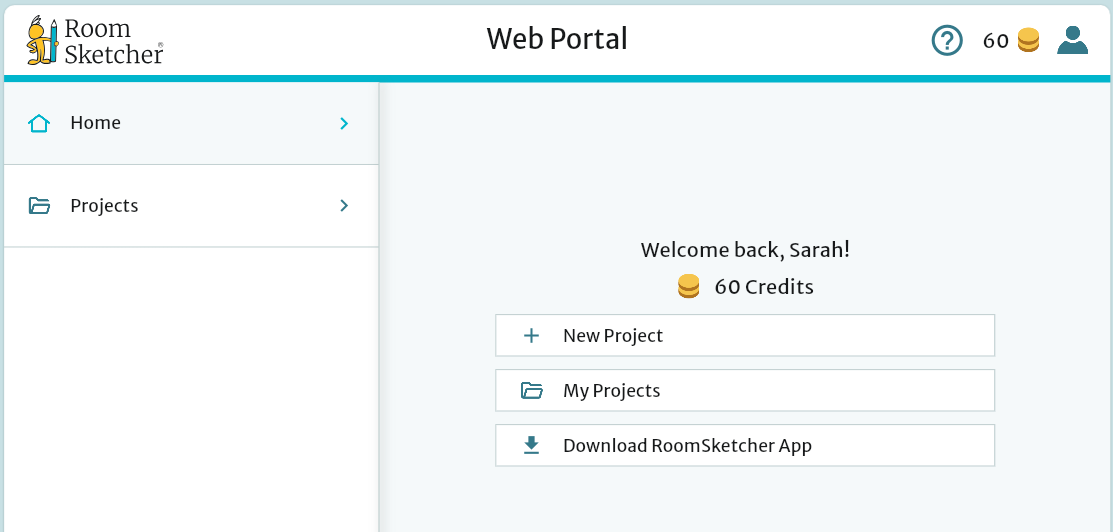The width and height of the screenshot is (1113, 532).
Task: Create a New Project
Action: click(745, 335)
